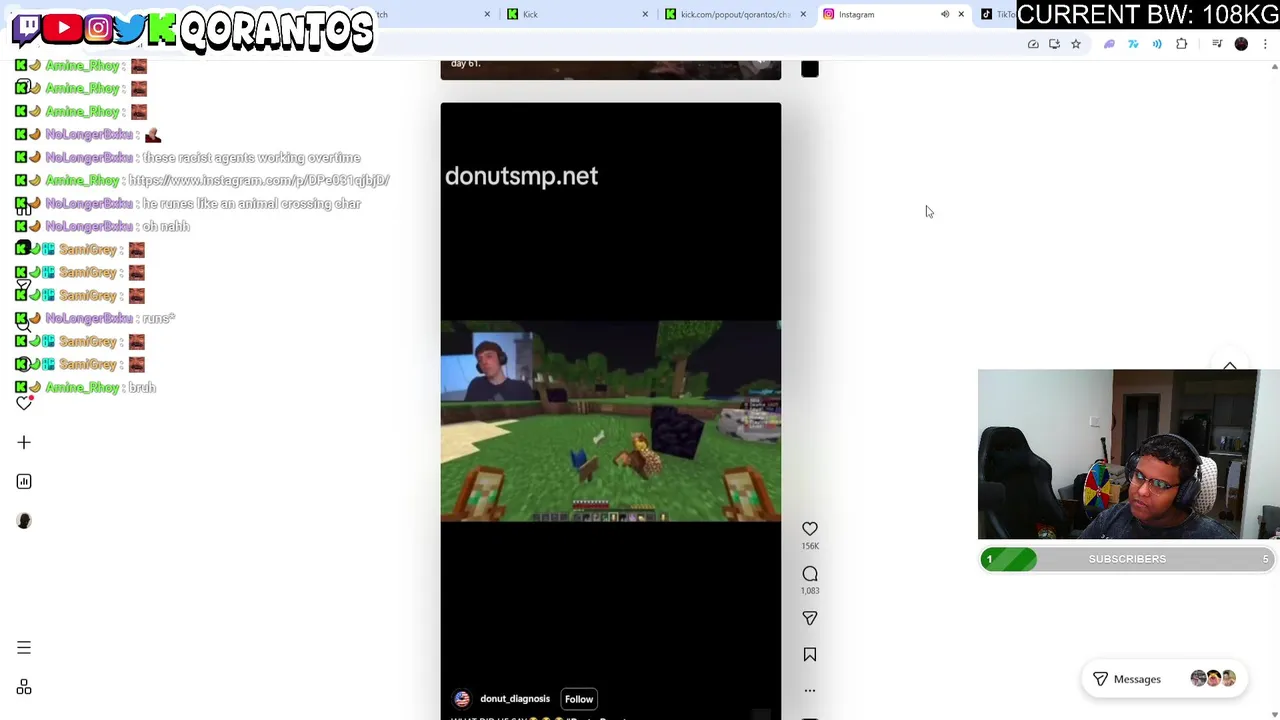This screenshot has height=720, width=1280.
Task: Bookmark this page with the star icon
Action: pos(1076,44)
